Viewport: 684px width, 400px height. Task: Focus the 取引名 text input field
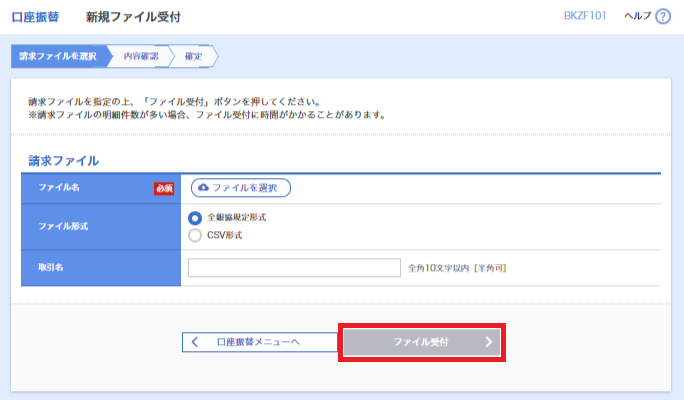tap(294, 267)
